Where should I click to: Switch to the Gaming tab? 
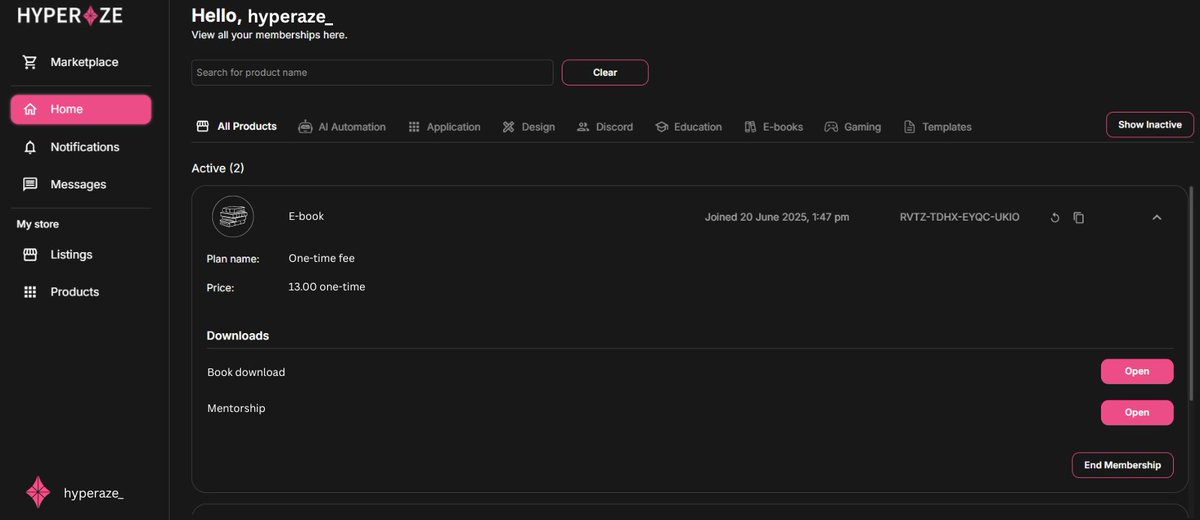click(853, 127)
